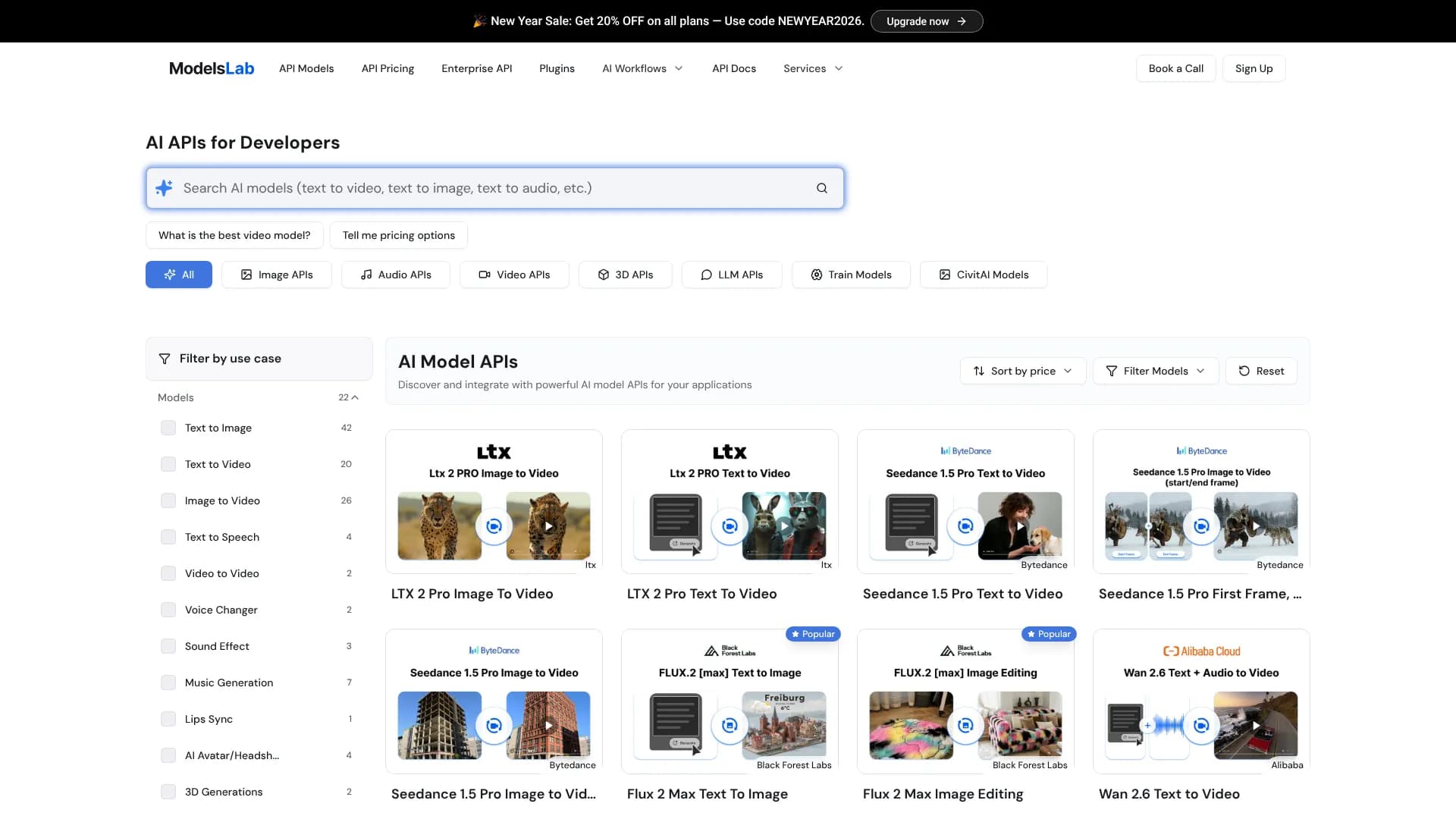Screen dimensions: 1456x819
Task: Click the Popular badge on Flux 2 Max Text To Image
Action: pyautogui.click(x=813, y=634)
